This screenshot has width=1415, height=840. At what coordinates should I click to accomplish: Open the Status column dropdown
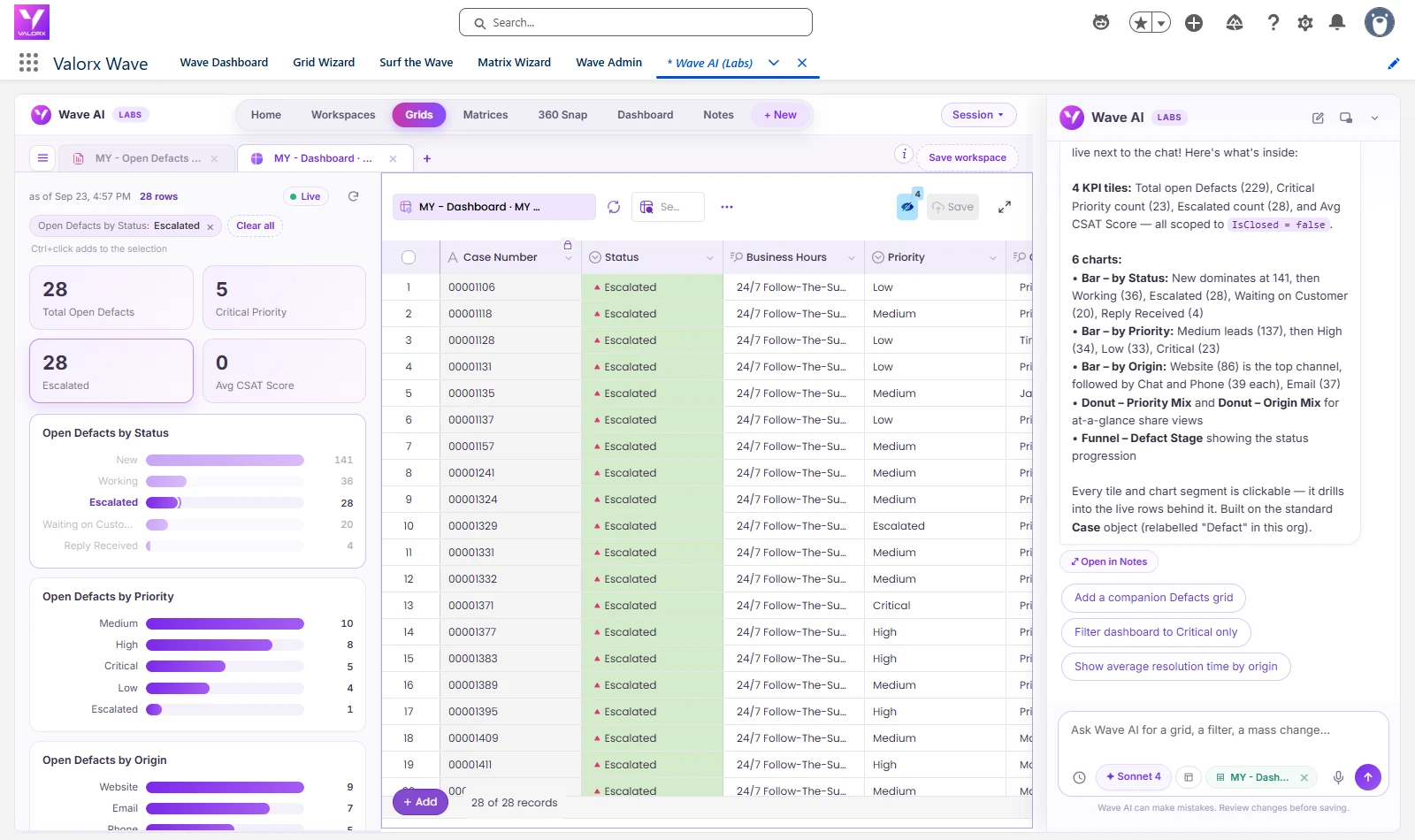pyautogui.click(x=710, y=257)
